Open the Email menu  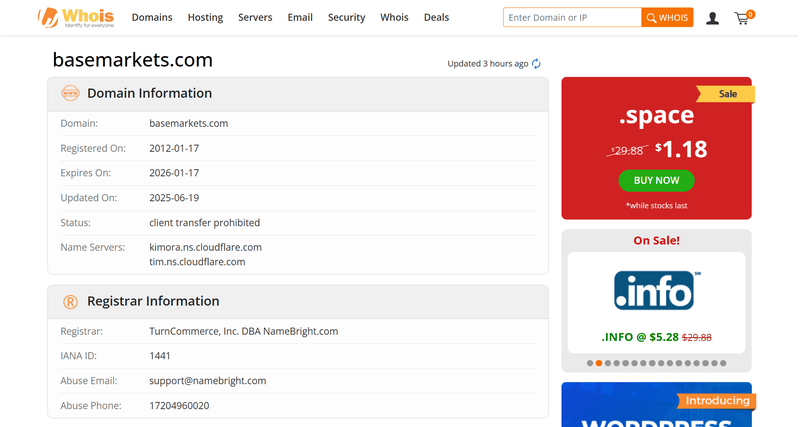(x=300, y=17)
